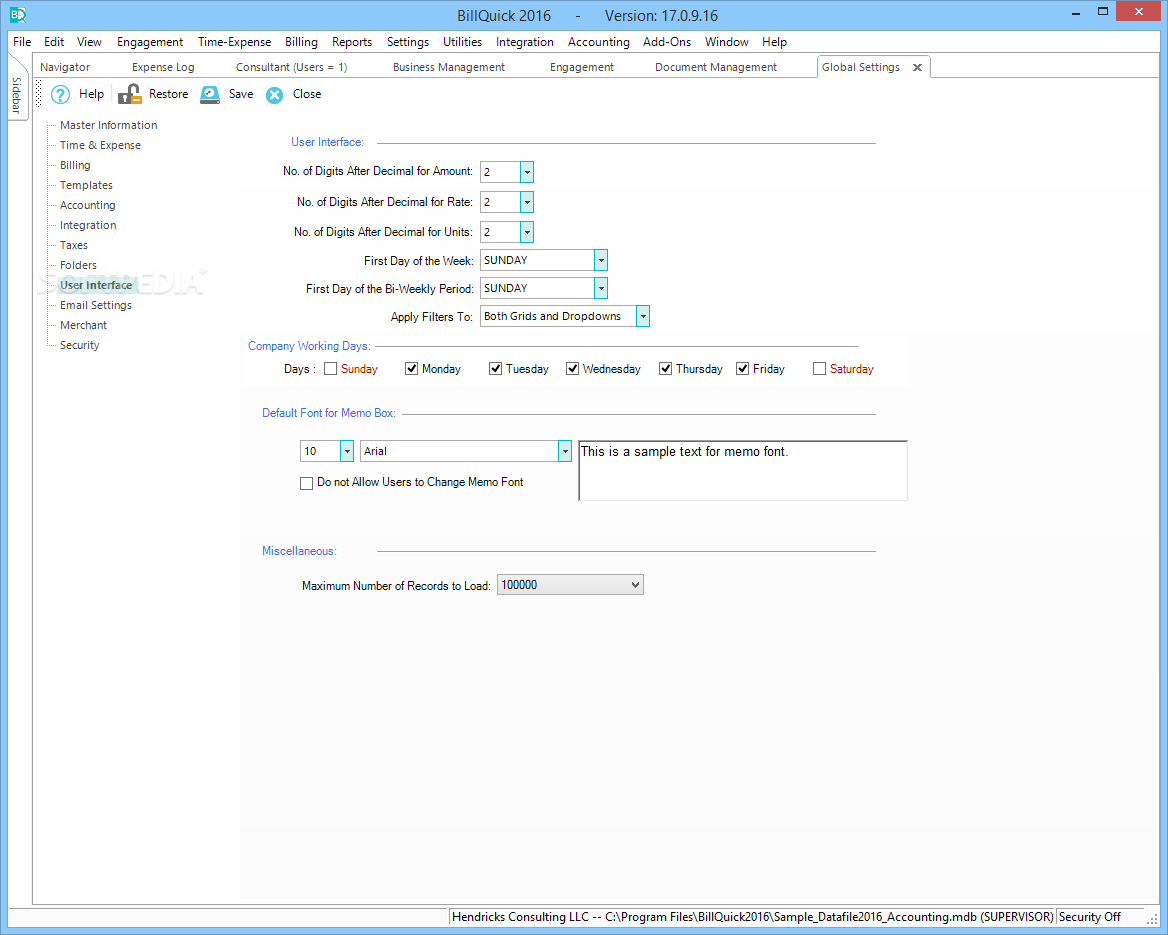Select Master Information in settings tree
Screen dimensions: 1168x935
click(109, 125)
